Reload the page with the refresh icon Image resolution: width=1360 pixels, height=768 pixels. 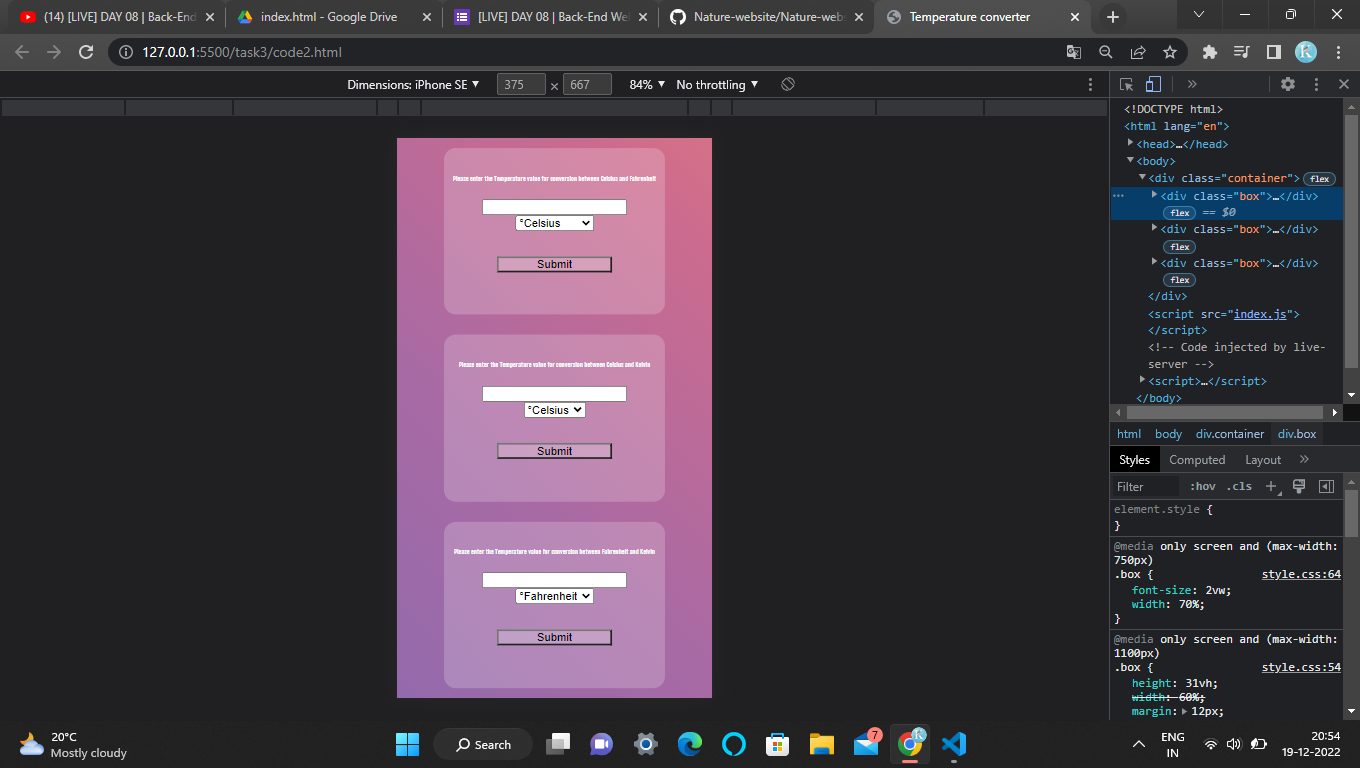coord(86,52)
